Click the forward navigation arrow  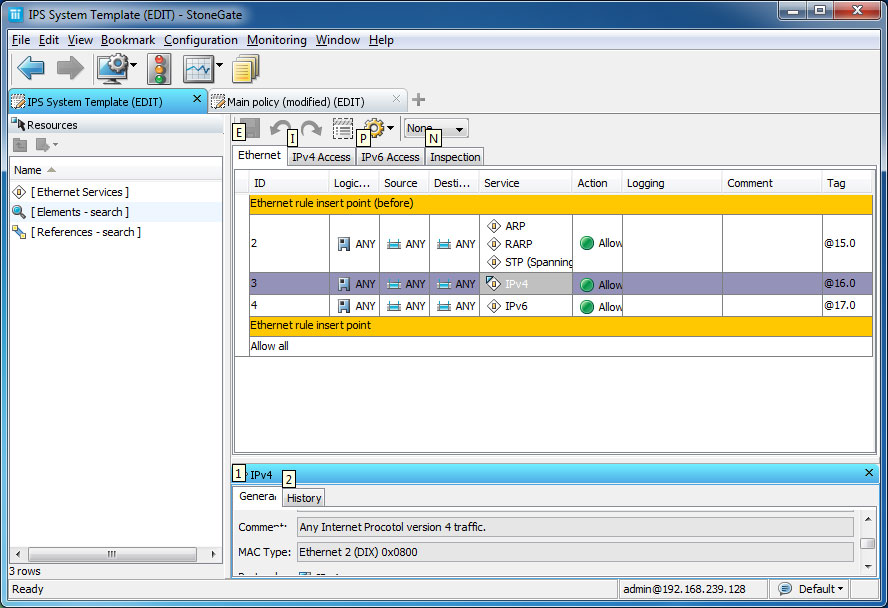pos(70,68)
